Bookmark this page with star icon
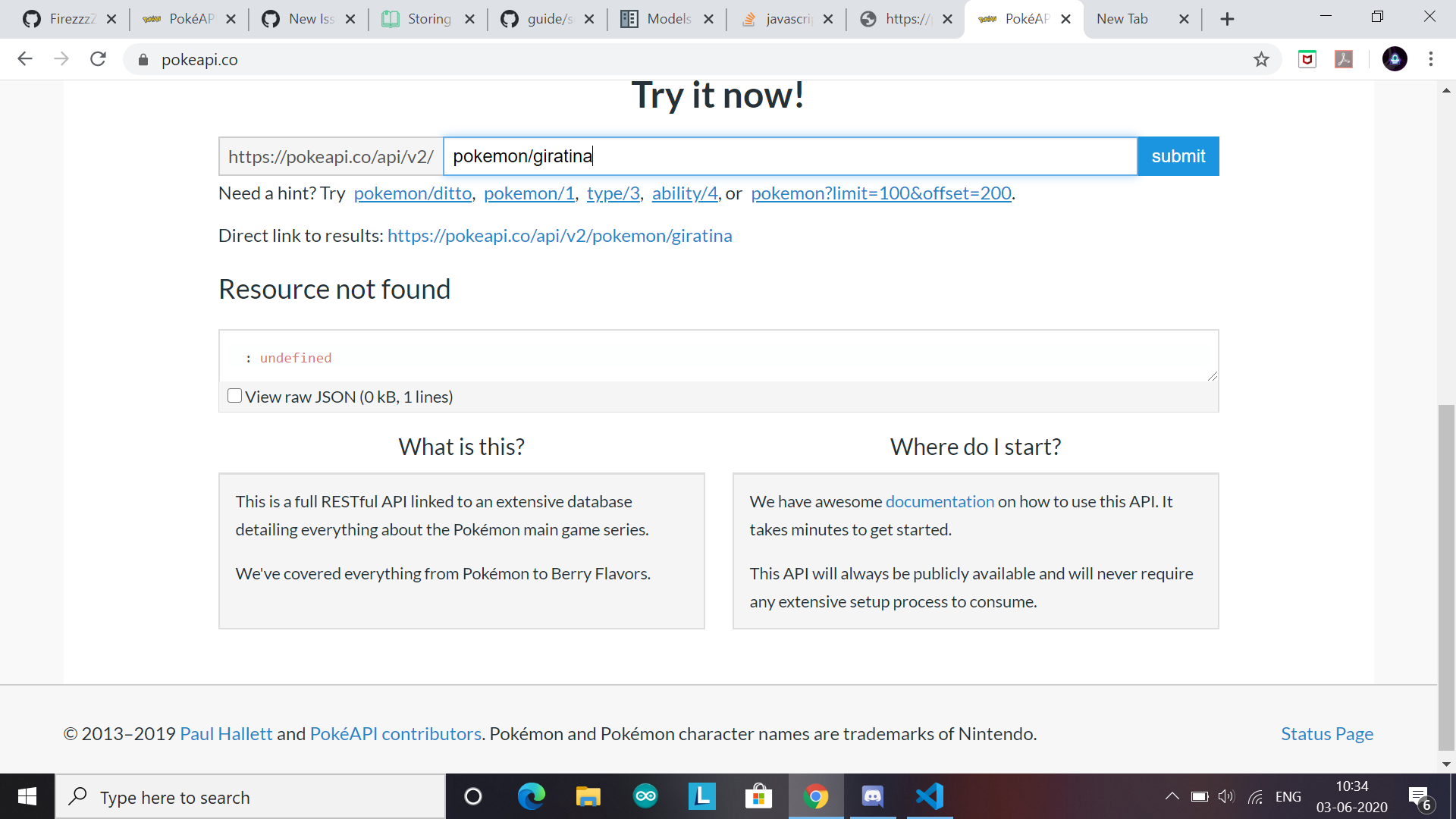Screen dimensions: 1456x819 coord(1261,59)
